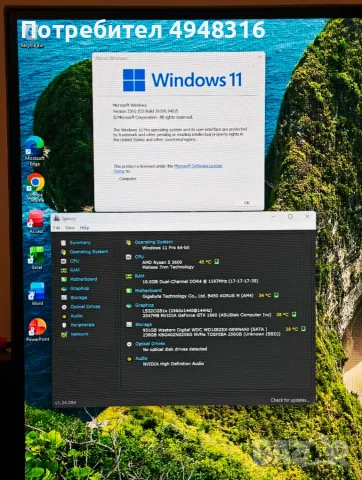Image resolution: width=362 pixels, height=480 pixels.
Task: Click the storage temperature indicator icon
Action: pyautogui.click(x=303, y=329)
